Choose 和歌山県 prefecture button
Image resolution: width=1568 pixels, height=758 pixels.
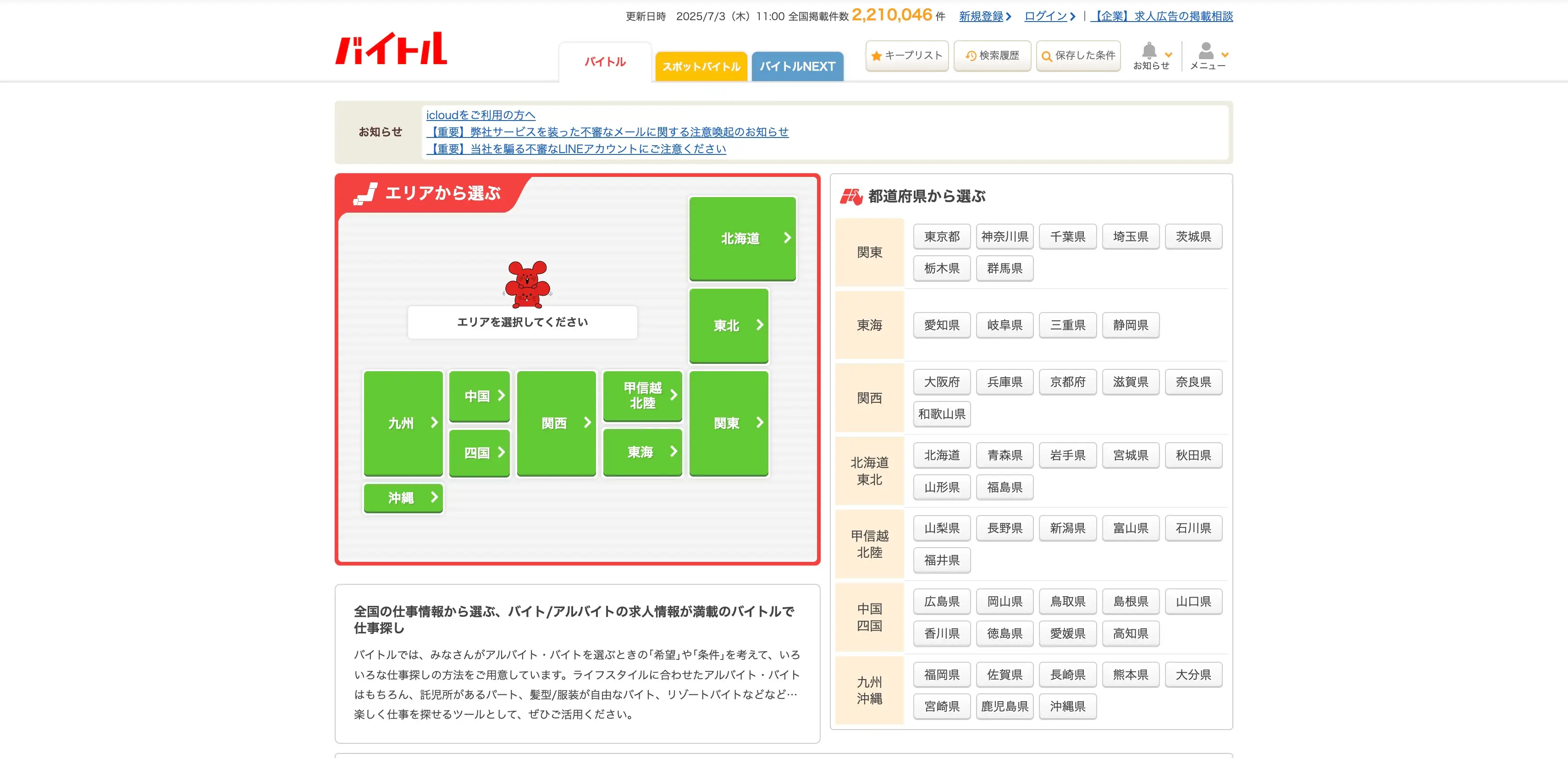tap(942, 414)
